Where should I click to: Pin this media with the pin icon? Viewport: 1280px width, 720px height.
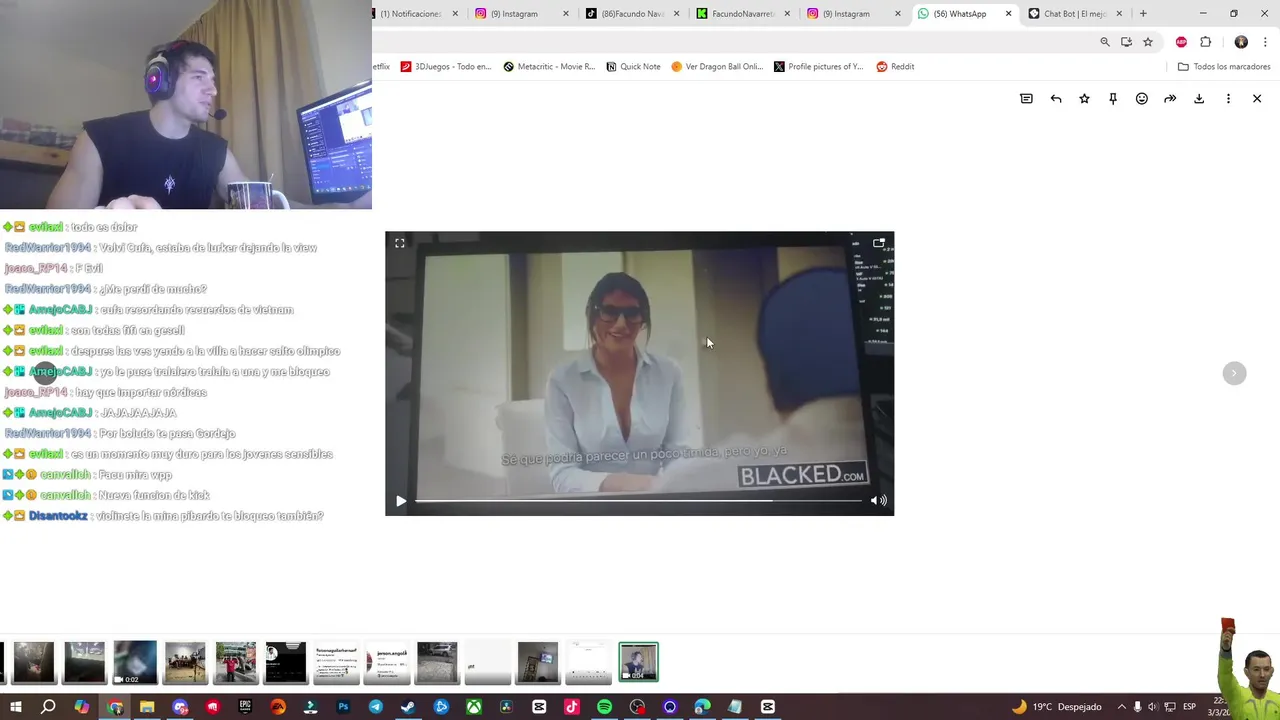point(1113,99)
